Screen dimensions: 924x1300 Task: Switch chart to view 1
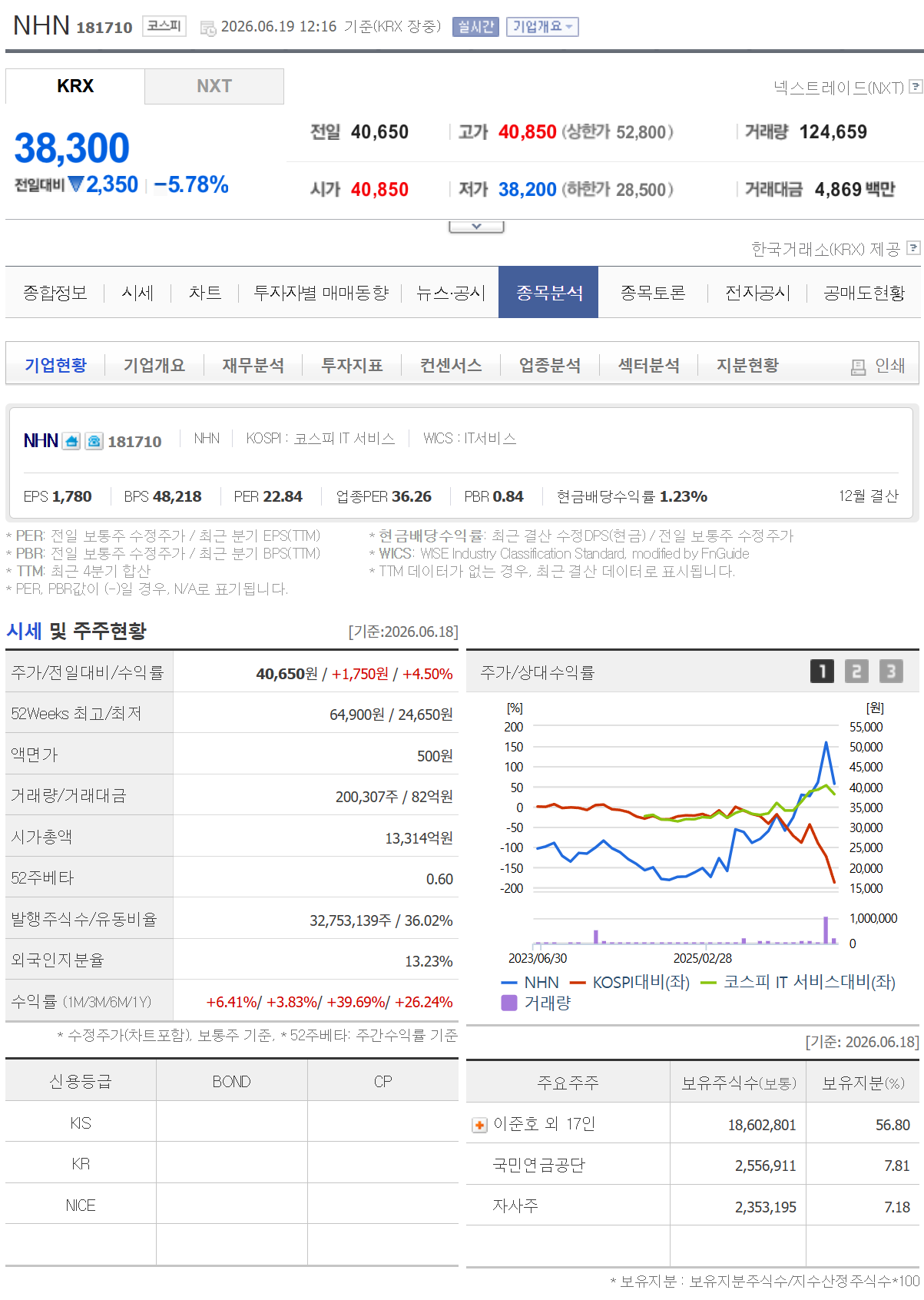[822, 672]
